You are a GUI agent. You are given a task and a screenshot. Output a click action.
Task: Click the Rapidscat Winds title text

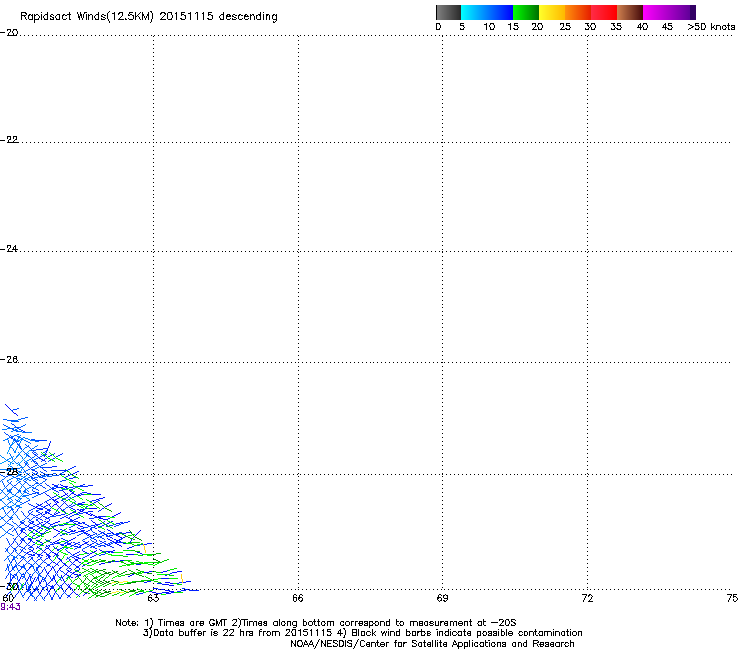coord(149,17)
